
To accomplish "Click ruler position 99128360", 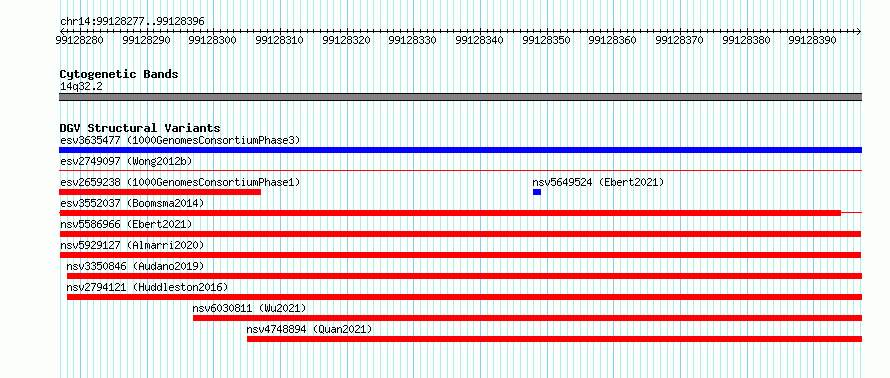I will pyautogui.click(x=612, y=40).
